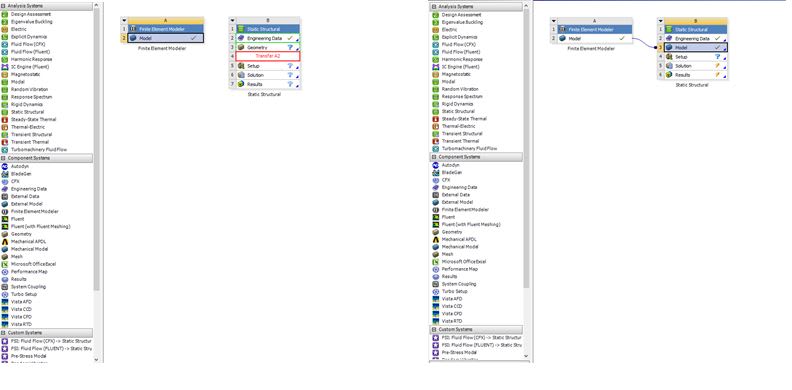Click Harmonic Response icon in left toolbox
The height and width of the screenshot is (390, 792).
coord(5,59)
